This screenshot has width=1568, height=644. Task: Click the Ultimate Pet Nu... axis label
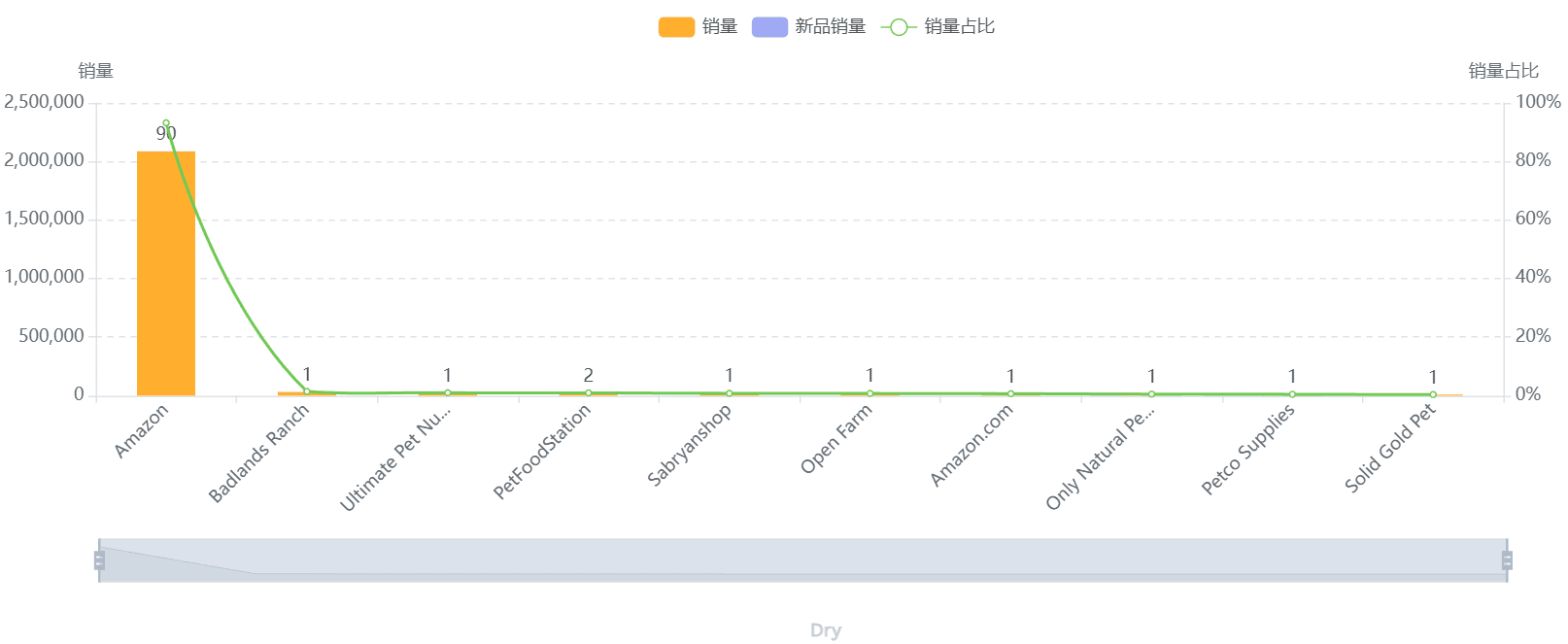click(x=395, y=457)
